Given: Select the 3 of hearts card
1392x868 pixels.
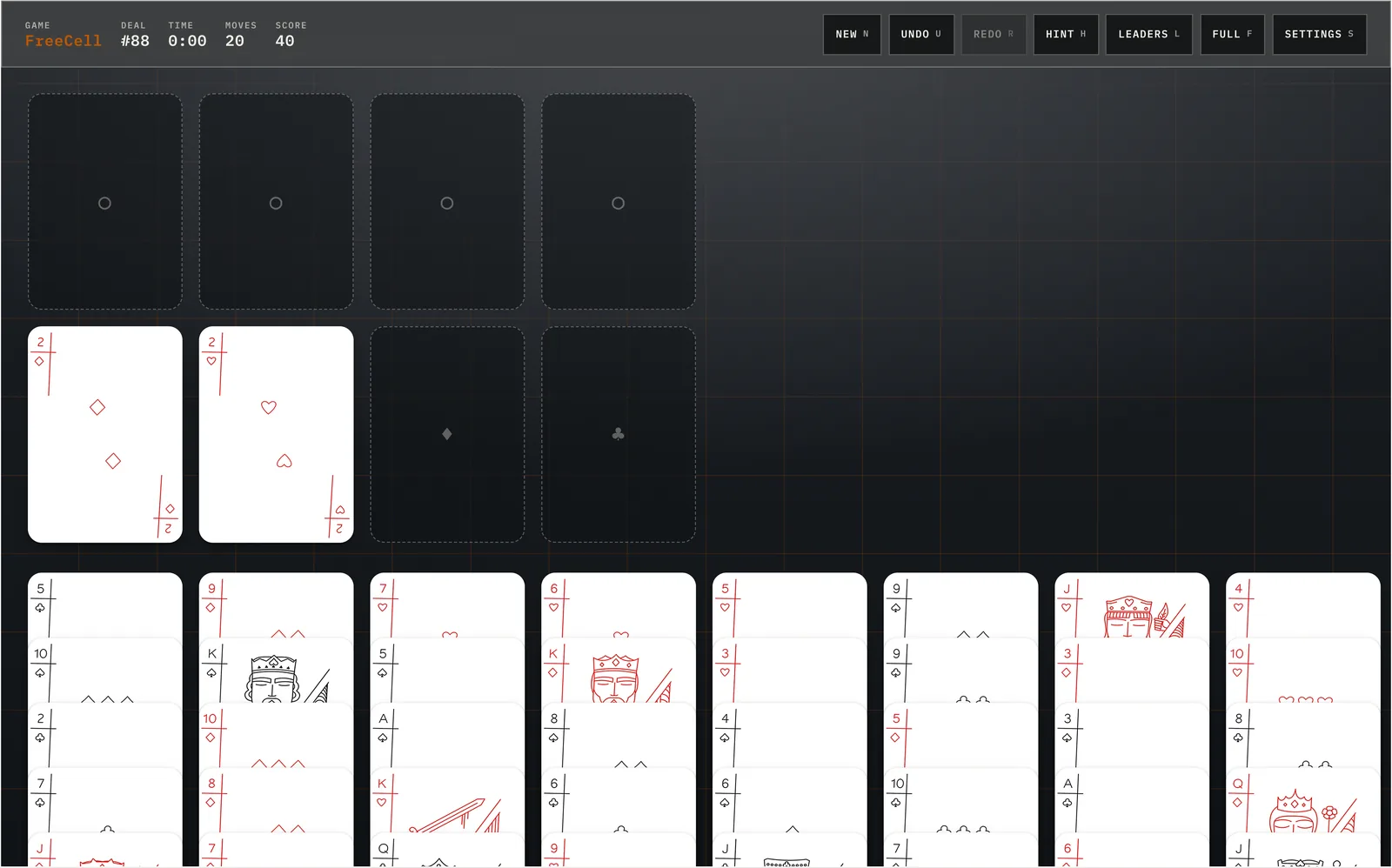Looking at the screenshot, I should [x=790, y=671].
